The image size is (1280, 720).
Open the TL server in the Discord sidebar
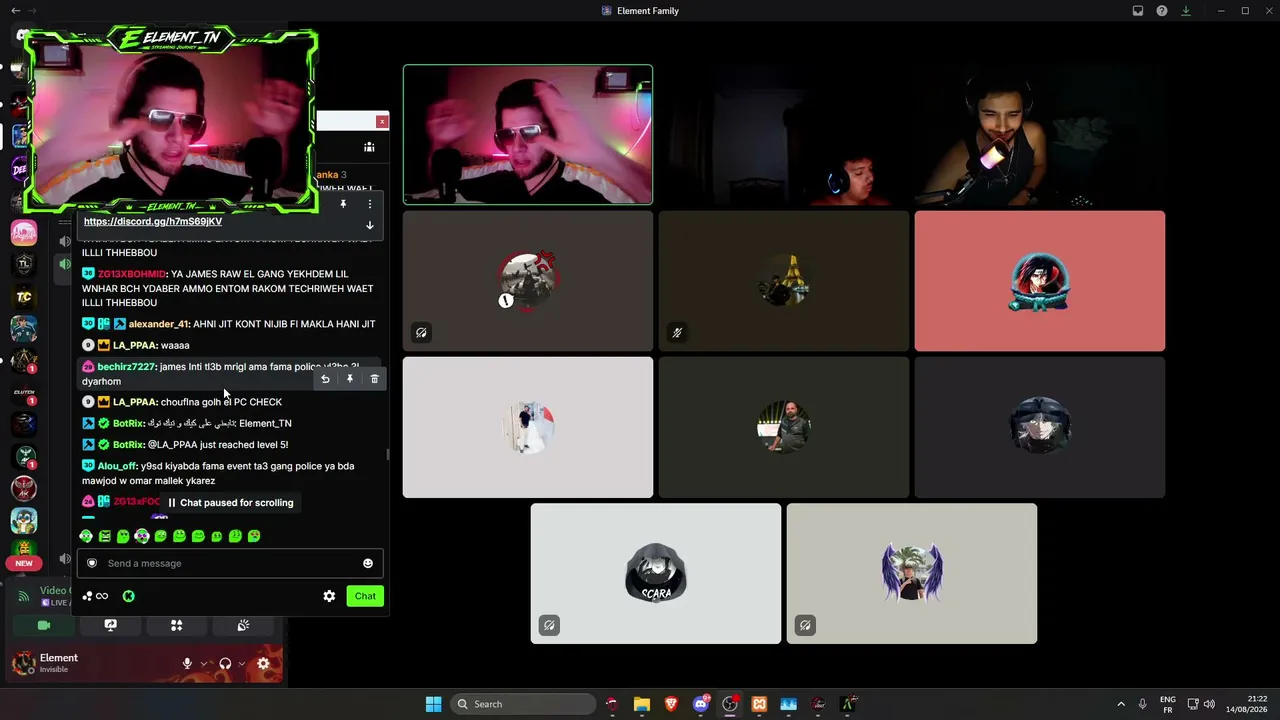point(24,264)
